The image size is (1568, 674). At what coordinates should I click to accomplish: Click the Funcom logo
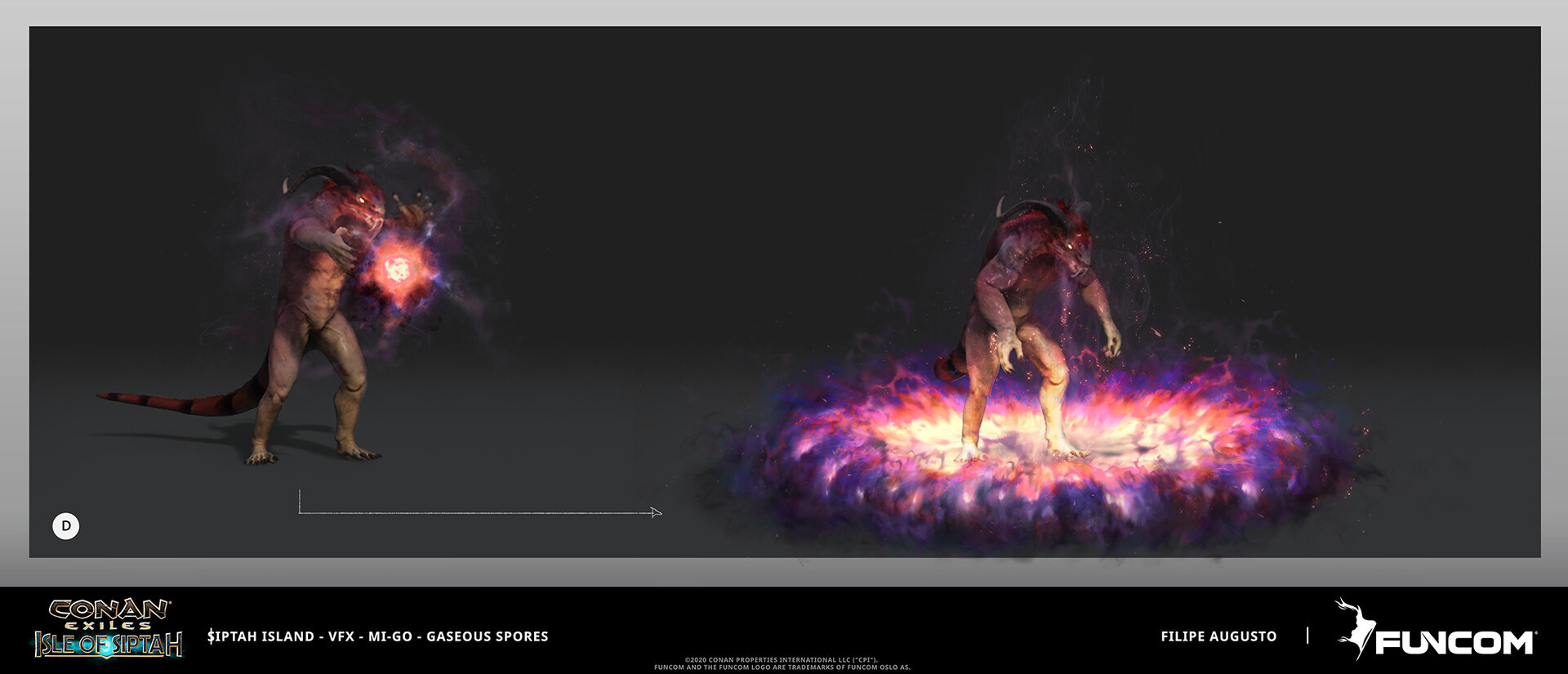1435,629
